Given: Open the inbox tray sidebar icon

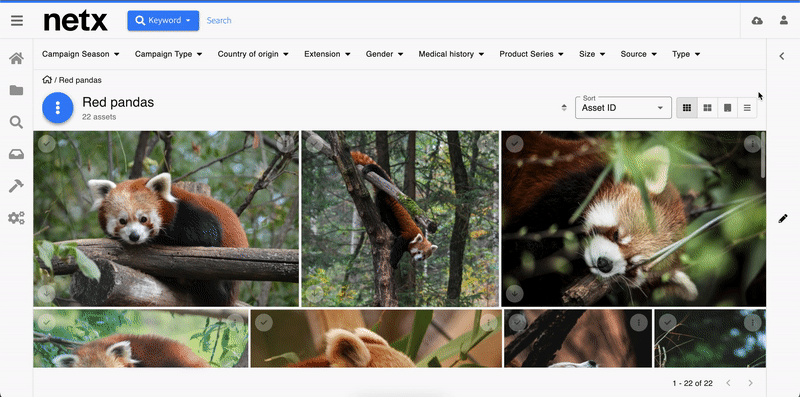Looking at the screenshot, I should click(16, 155).
